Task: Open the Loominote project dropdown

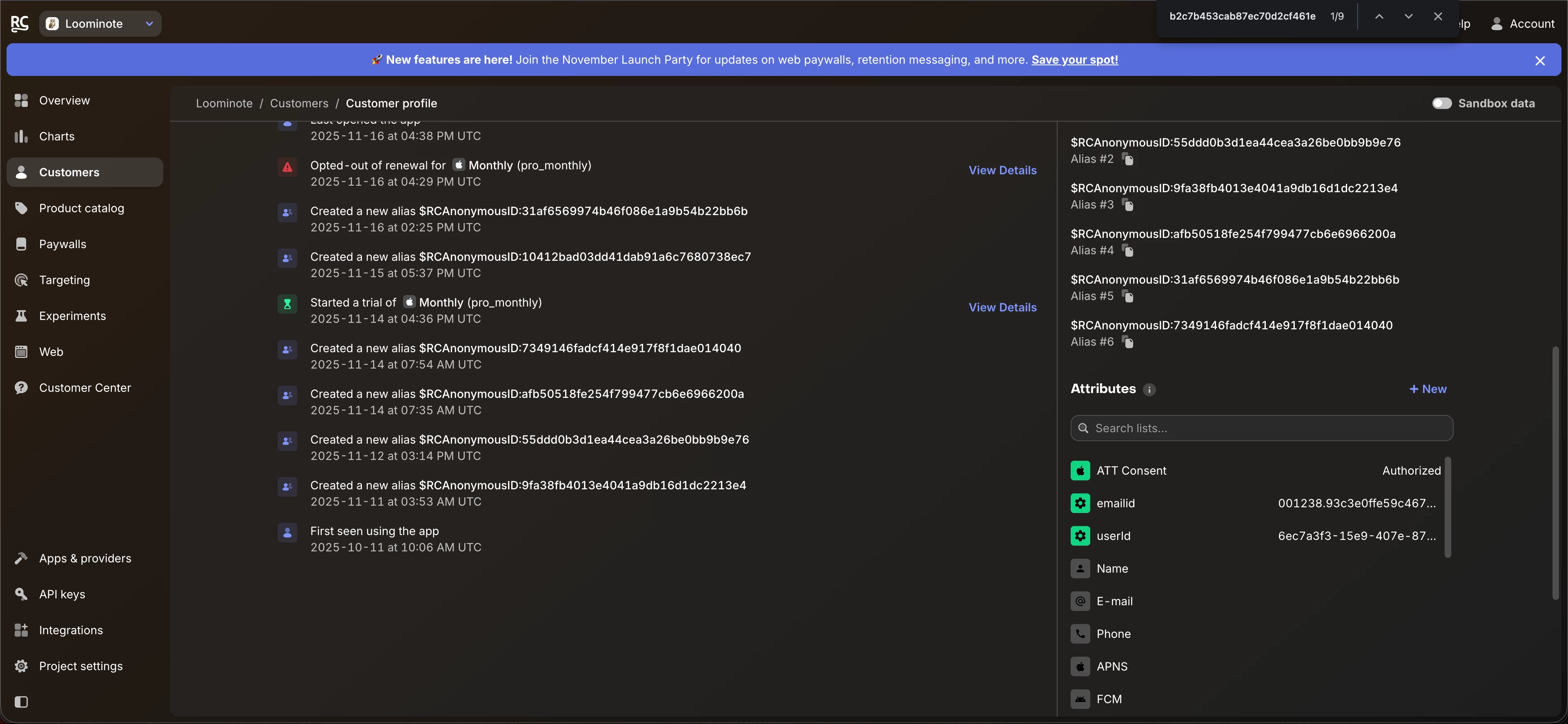Action: 100,23
